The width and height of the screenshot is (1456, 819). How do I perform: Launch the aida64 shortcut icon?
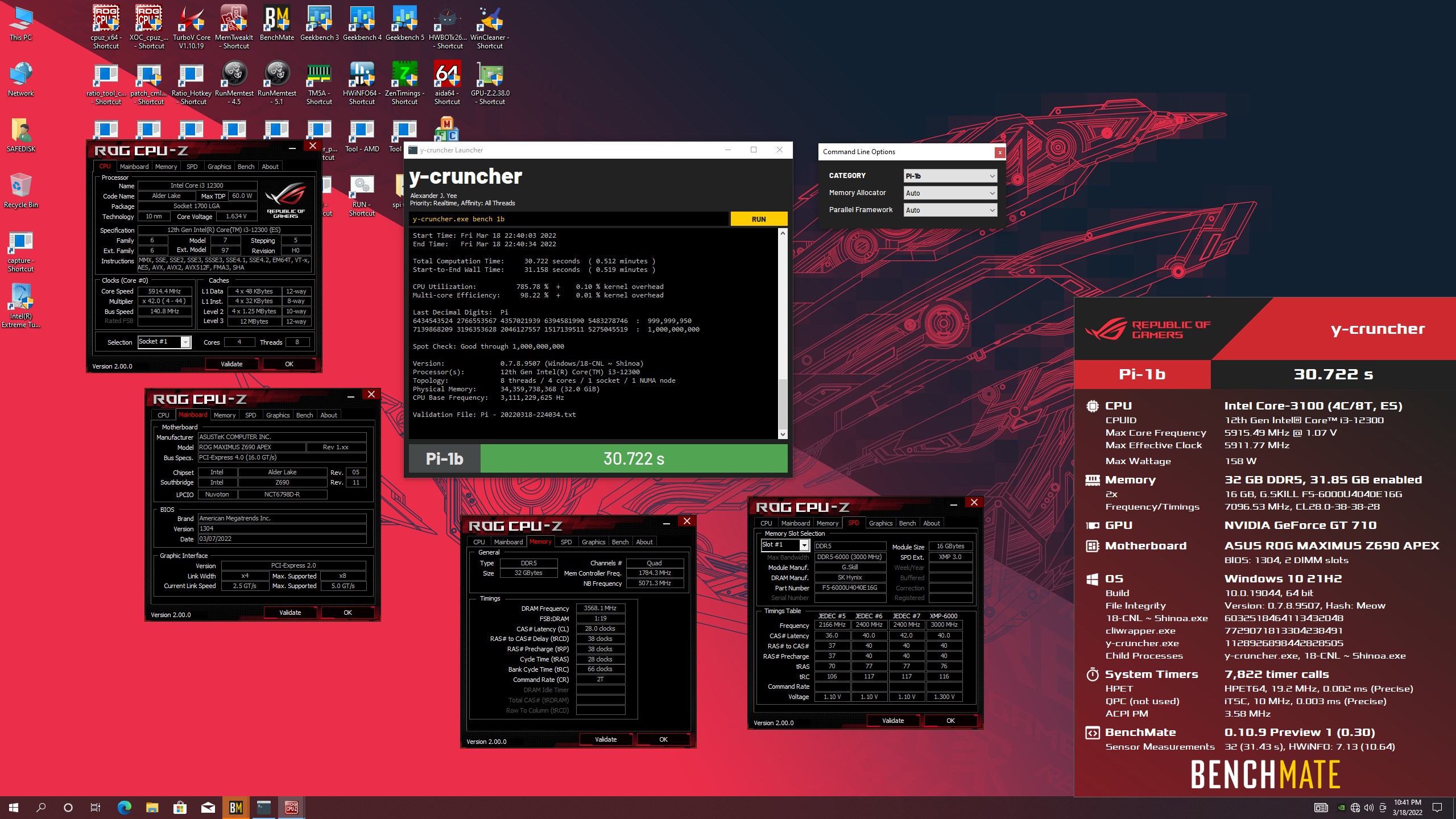tap(448, 83)
